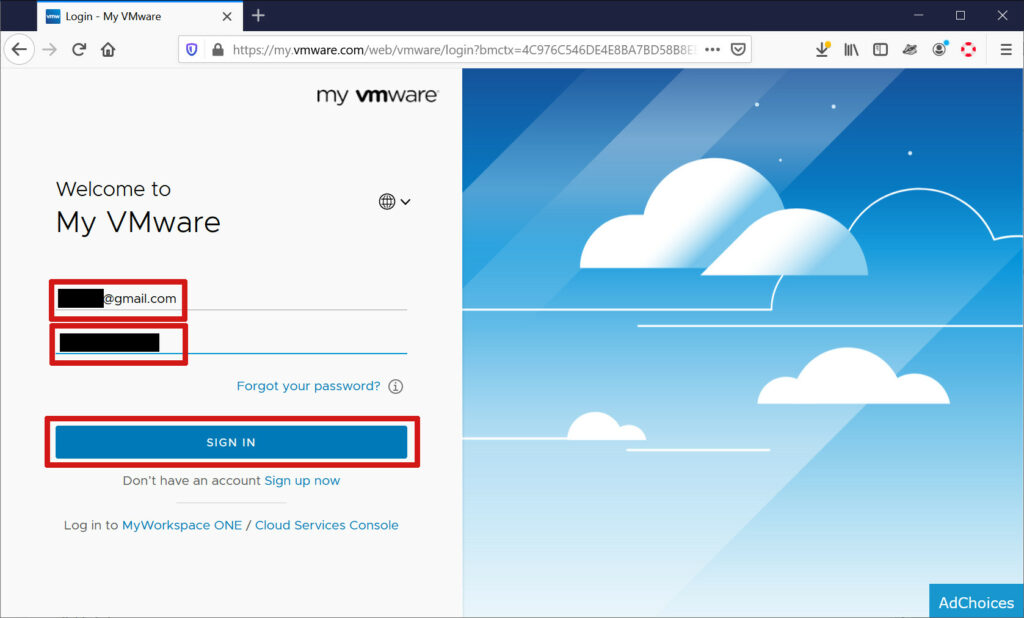Open Firefox account avatar menu

tap(940, 49)
